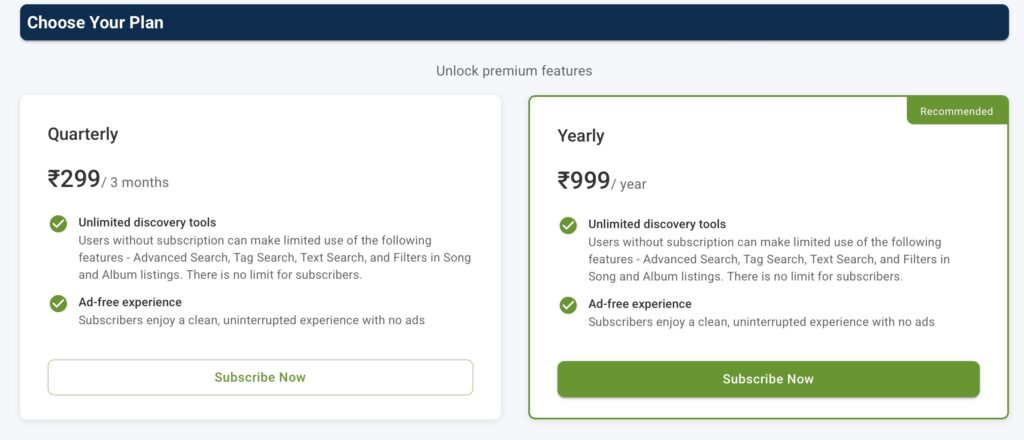
Task: Click Quarterly plan's Subscribe Now button
Action: (x=260, y=377)
